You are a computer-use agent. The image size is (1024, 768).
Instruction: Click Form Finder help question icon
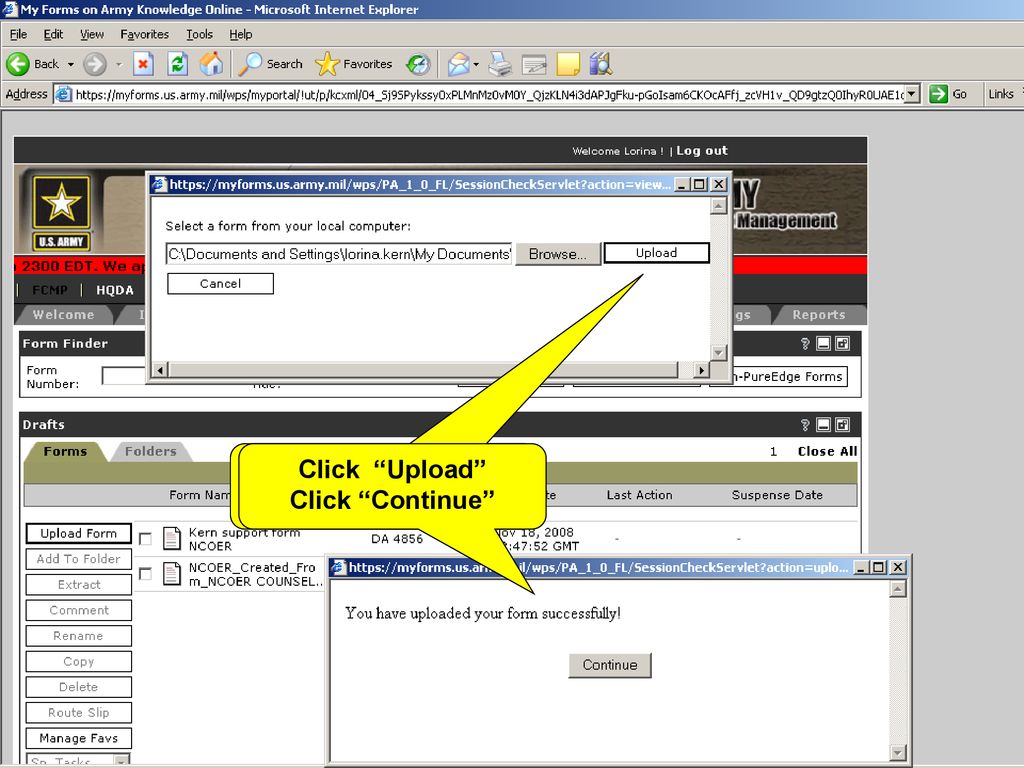(x=805, y=344)
